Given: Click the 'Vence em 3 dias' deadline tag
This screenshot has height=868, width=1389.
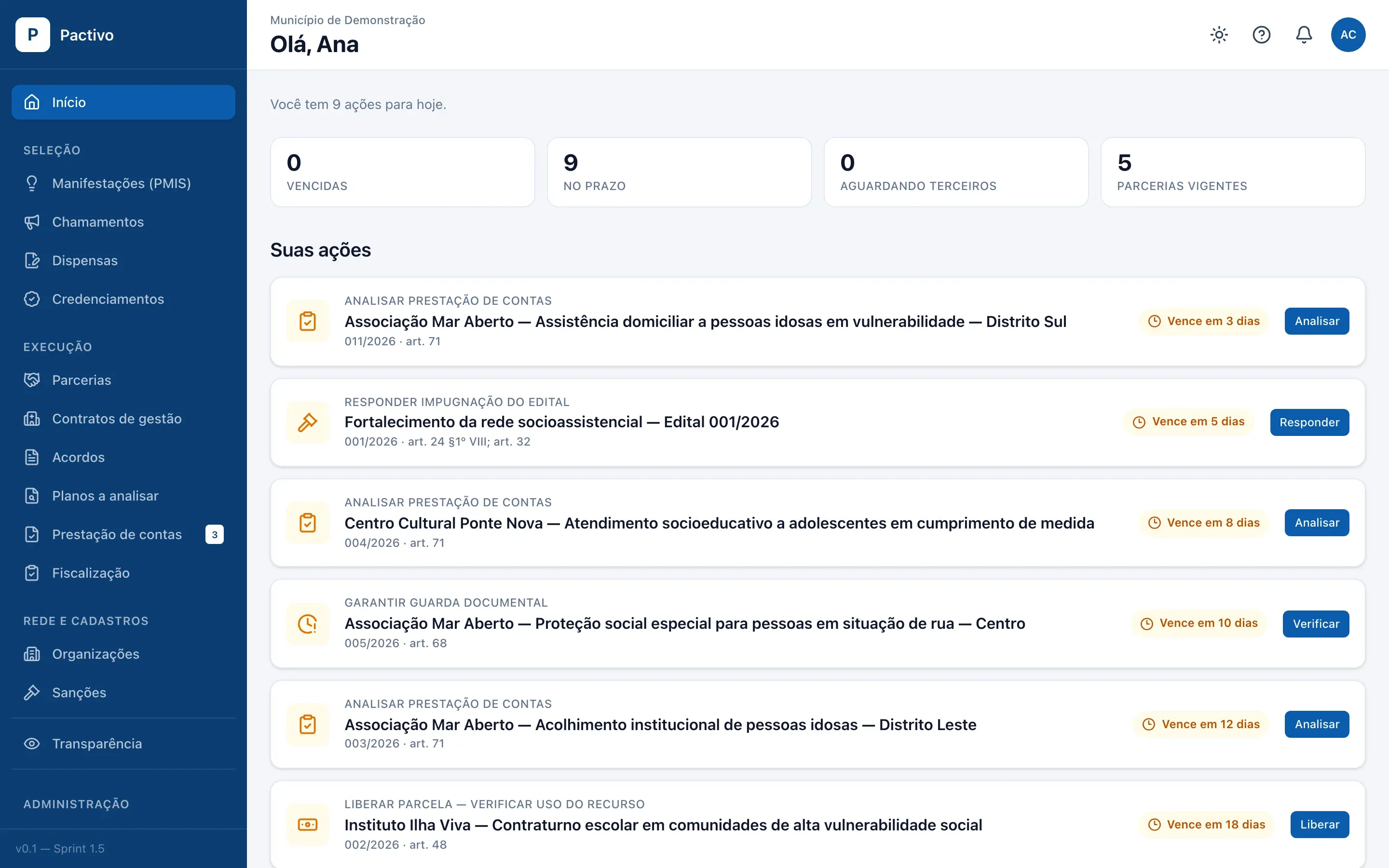Looking at the screenshot, I should [1203, 321].
